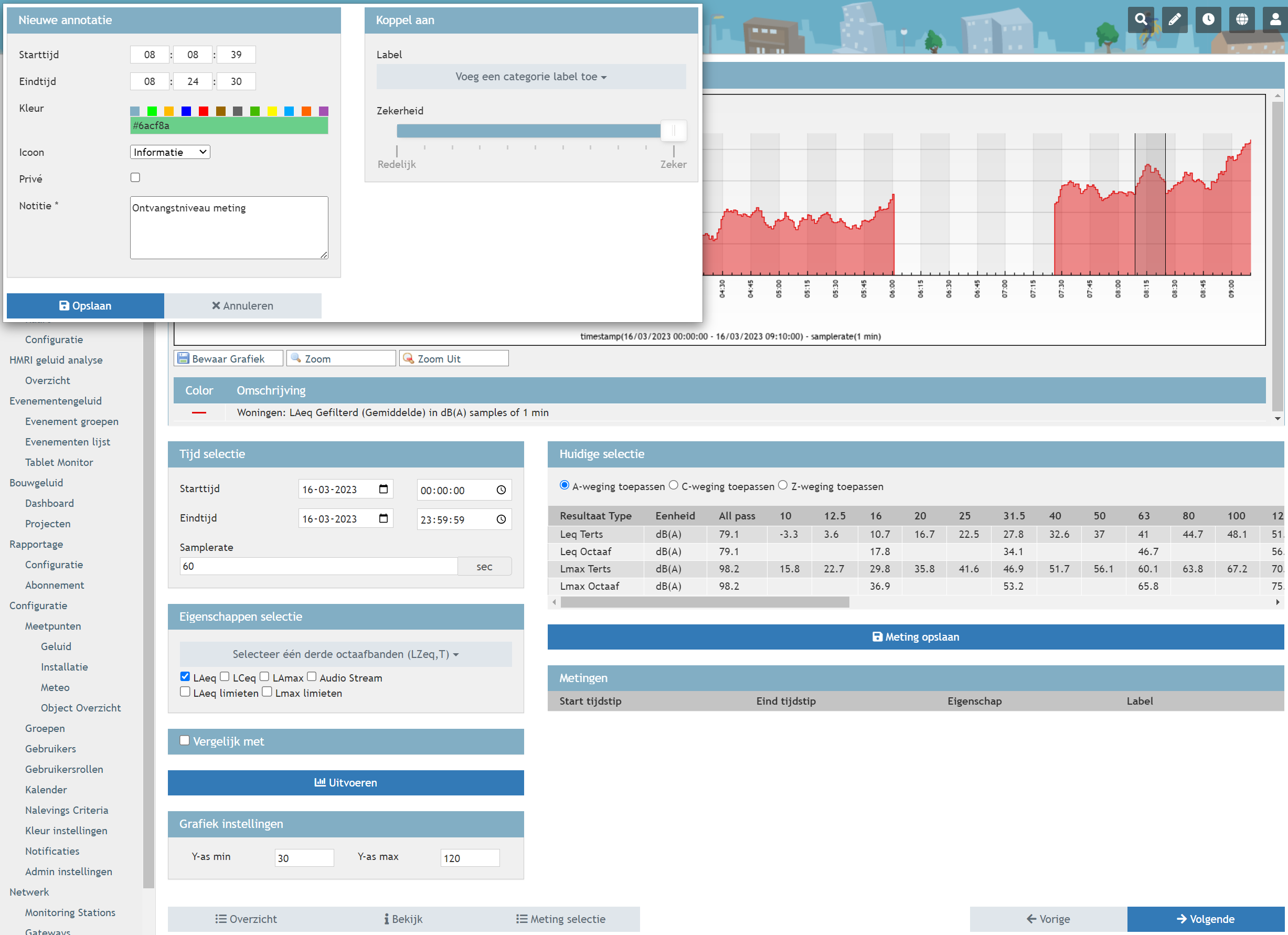The image size is (1288, 935).
Task: Open Selecteer één derde octaafbanden dropdown
Action: pyautogui.click(x=345, y=654)
